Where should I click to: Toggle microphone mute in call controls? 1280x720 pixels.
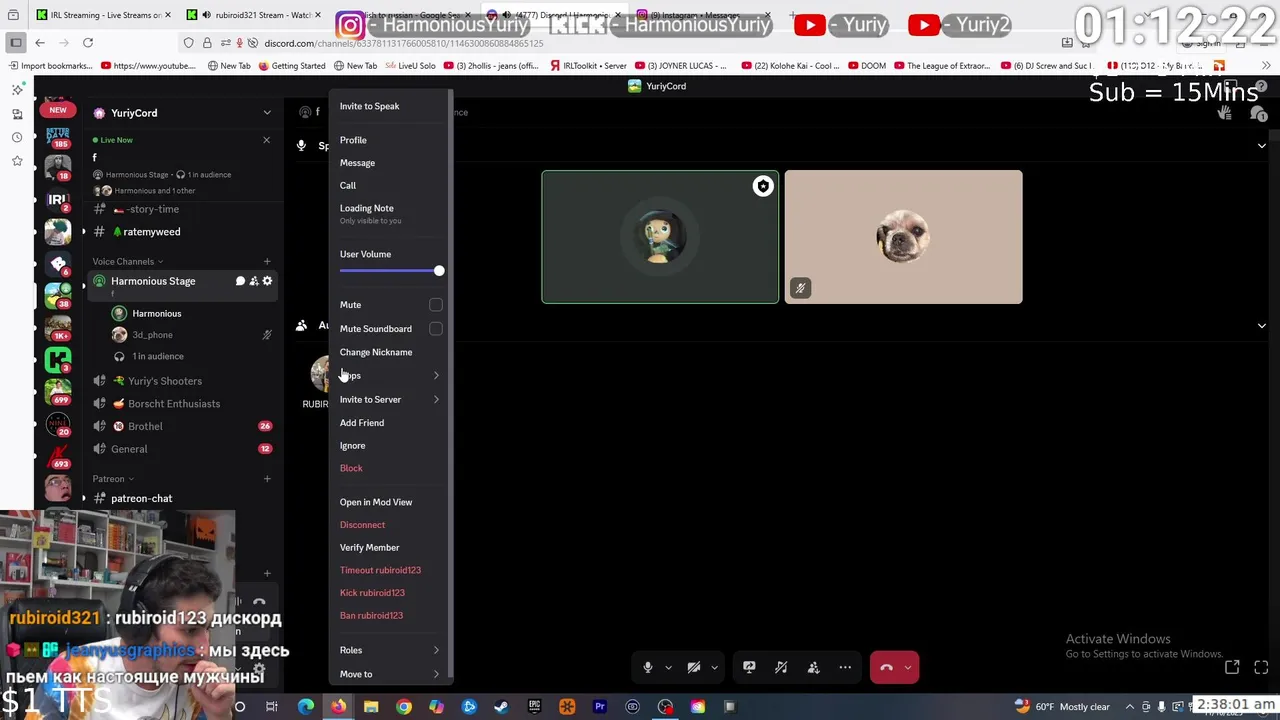[x=648, y=667]
